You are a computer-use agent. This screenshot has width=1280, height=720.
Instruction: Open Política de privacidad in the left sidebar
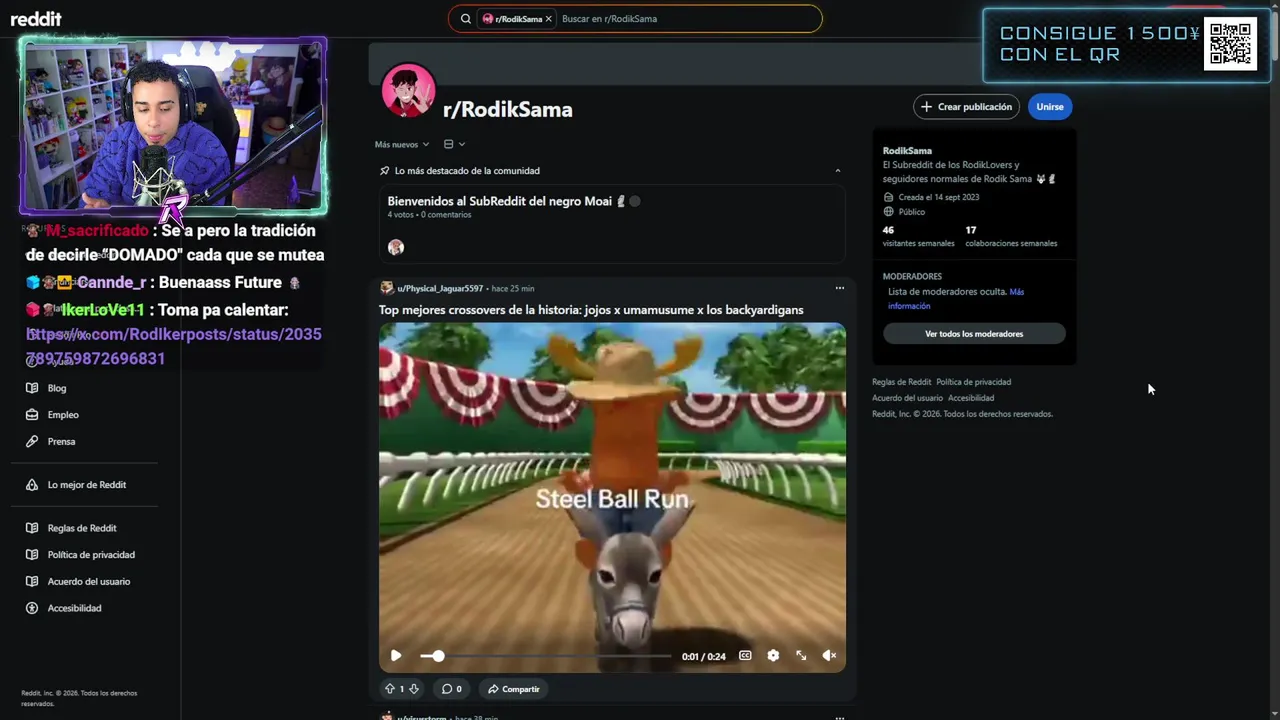[91, 555]
